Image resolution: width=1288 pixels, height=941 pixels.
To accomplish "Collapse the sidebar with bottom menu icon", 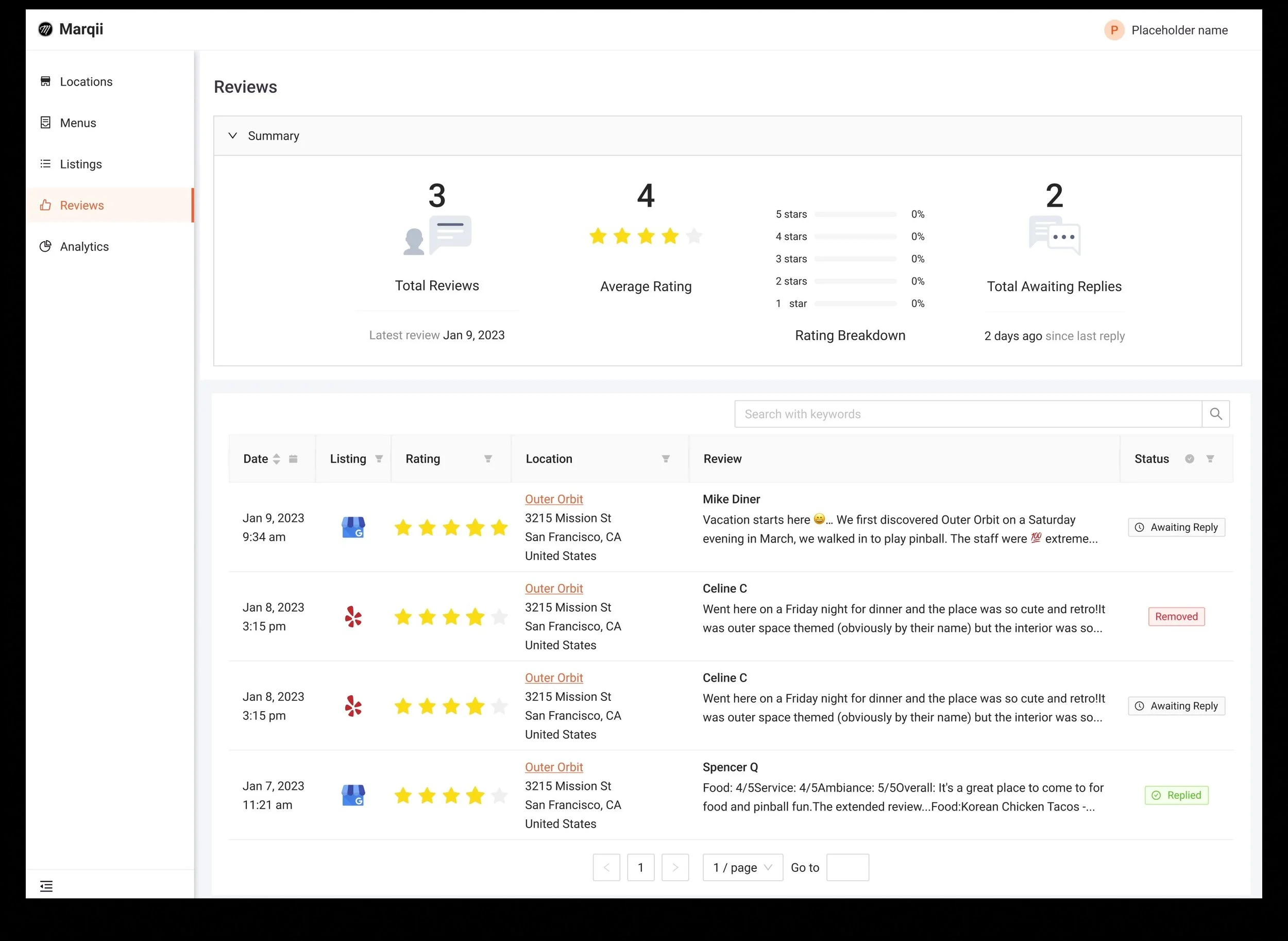I will pos(46,886).
